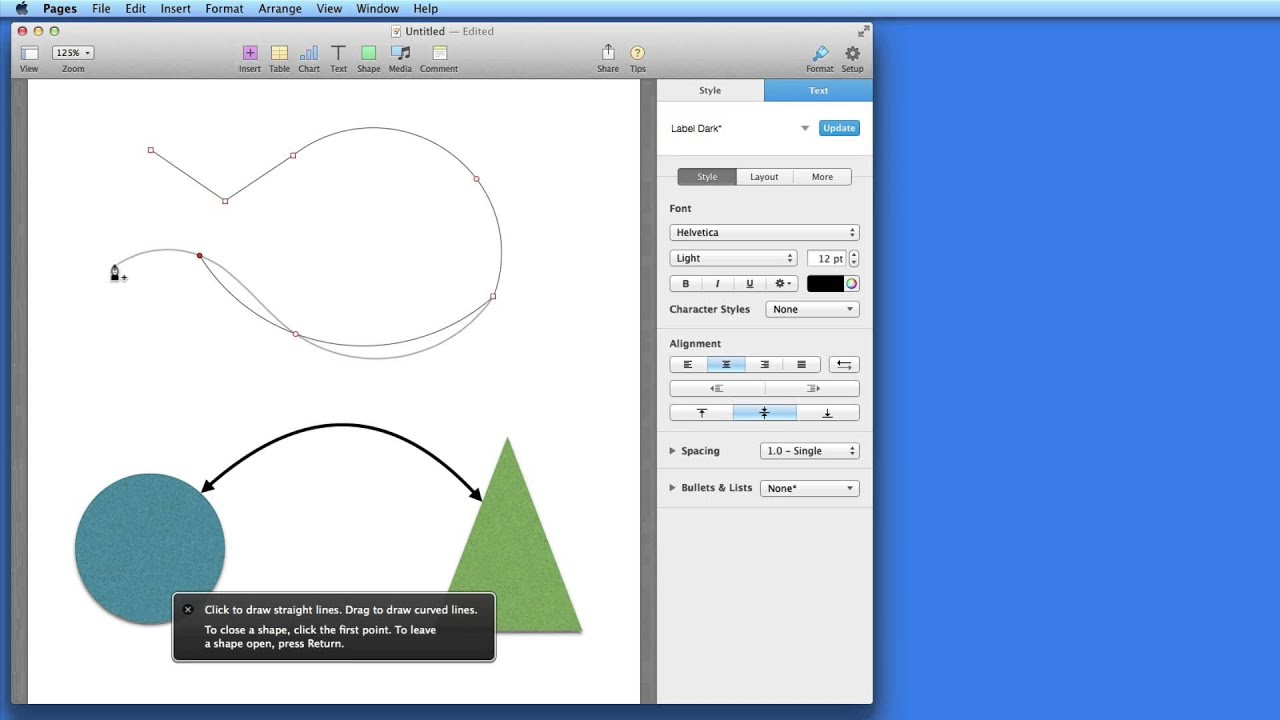This screenshot has width=1280, height=720.
Task: Open the Edit menu
Action: pyautogui.click(x=135, y=9)
